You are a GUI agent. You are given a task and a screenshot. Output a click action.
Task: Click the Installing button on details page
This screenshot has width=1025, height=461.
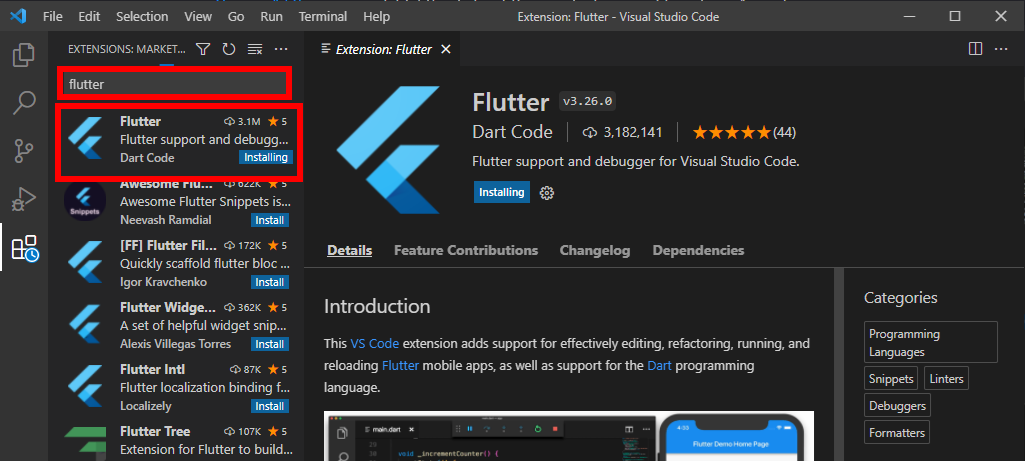pos(501,192)
